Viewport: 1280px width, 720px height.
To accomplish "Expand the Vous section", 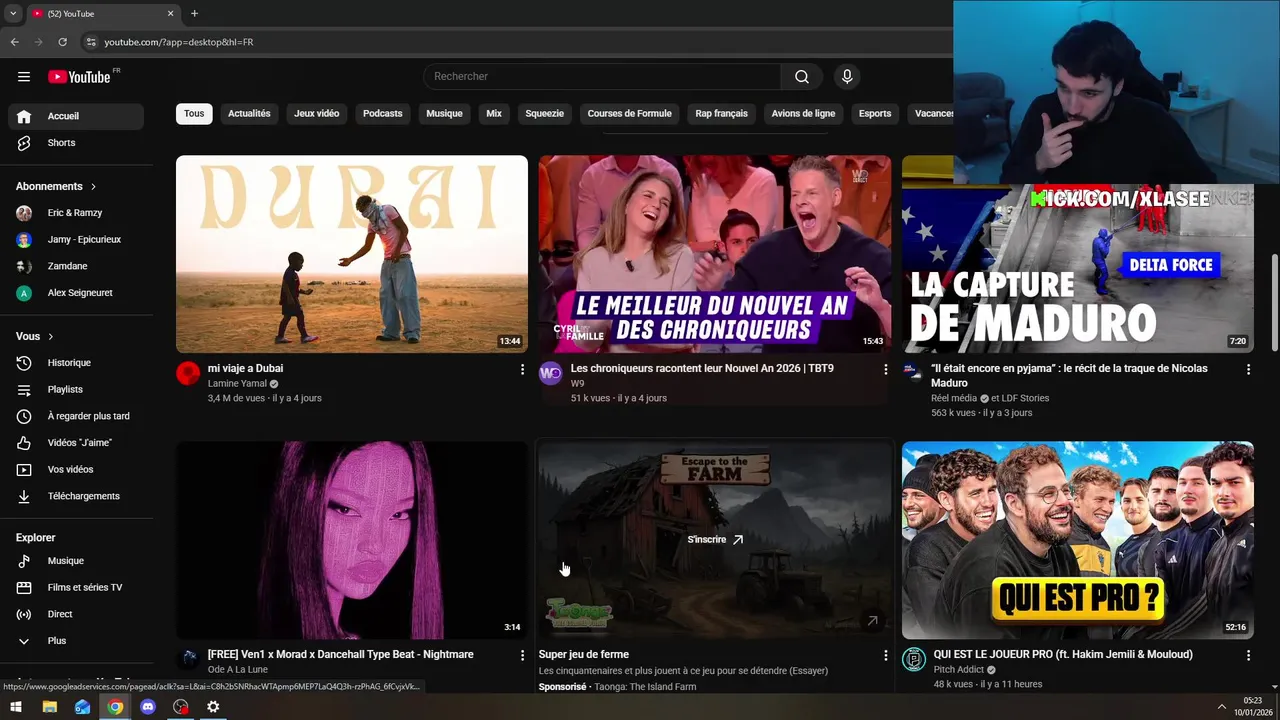I will coord(35,336).
